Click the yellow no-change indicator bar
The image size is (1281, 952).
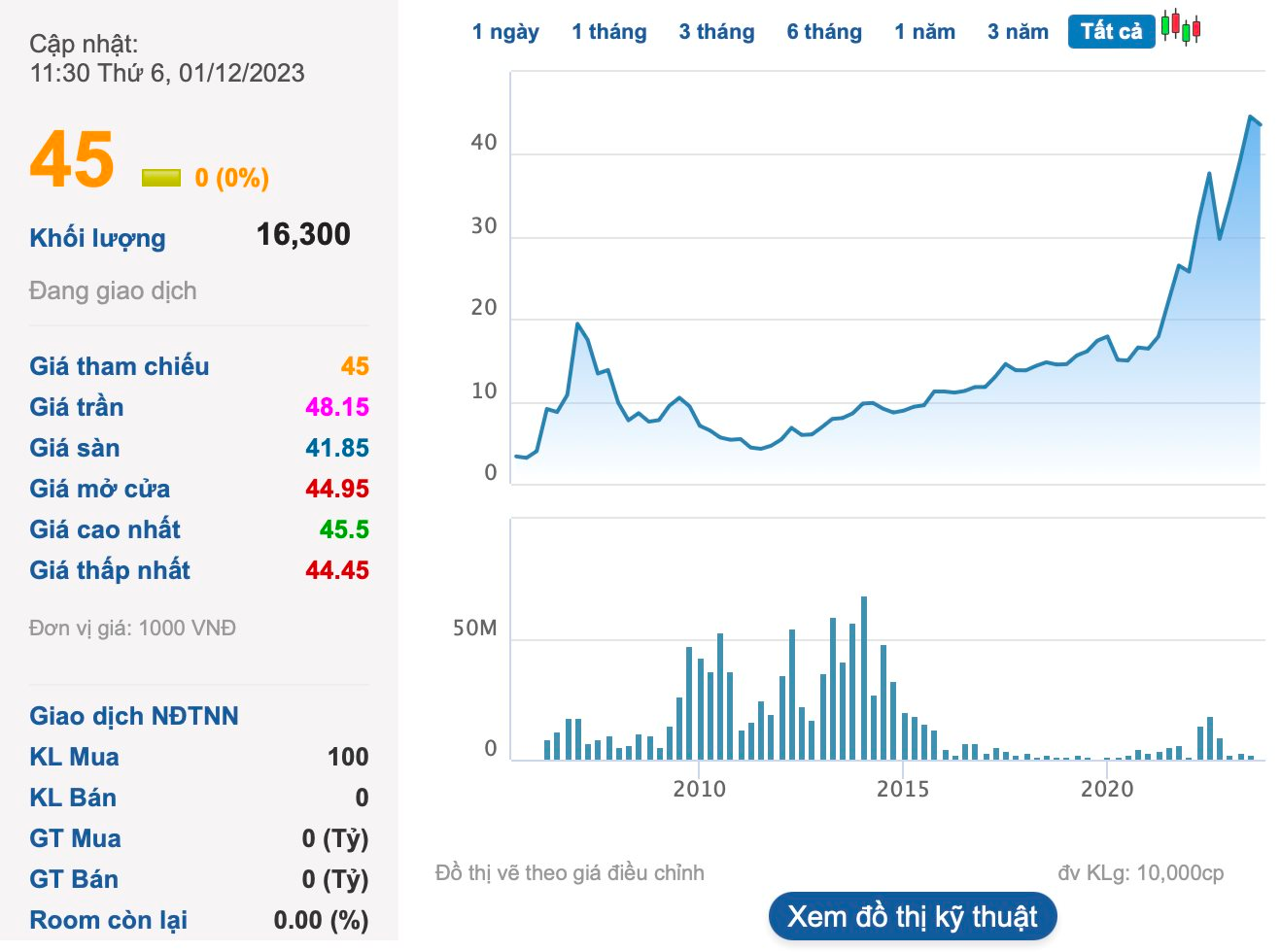tap(161, 178)
